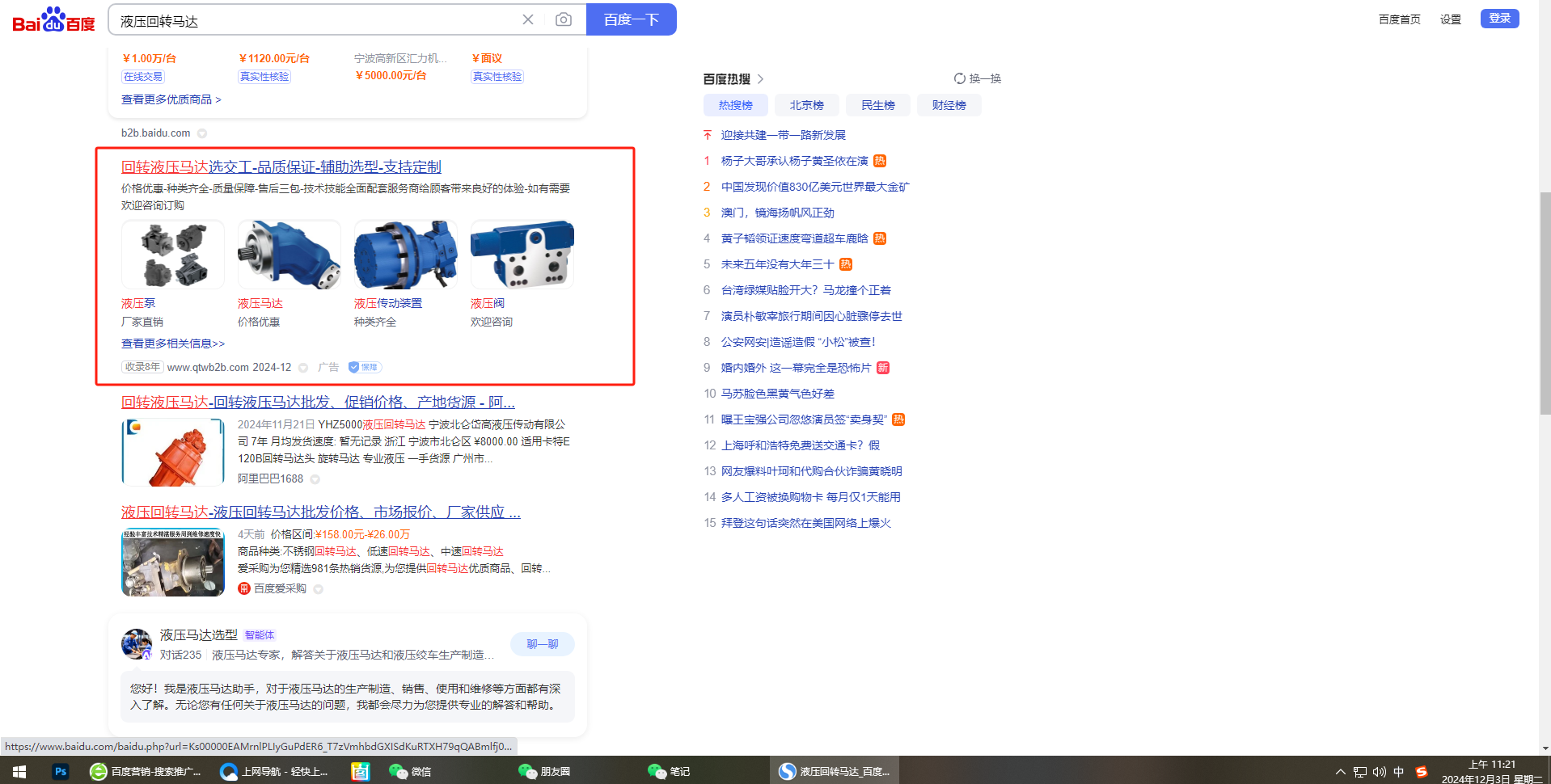Open hot topic 未来五年没有大年三十
The width and height of the screenshot is (1551, 784).
click(778, 264)
